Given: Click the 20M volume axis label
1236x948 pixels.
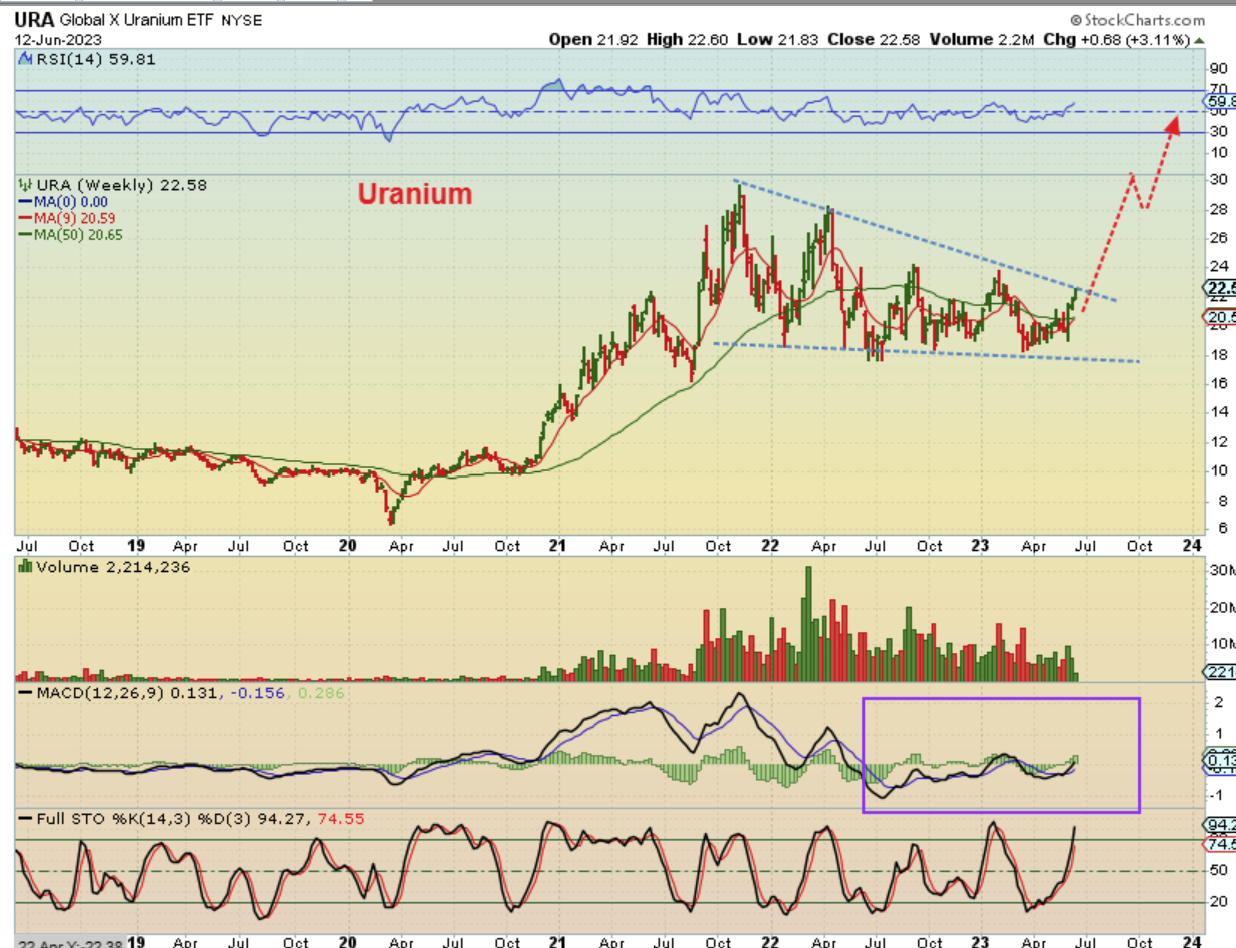Looking at the screenshot, I should (x=1221, y=607).
